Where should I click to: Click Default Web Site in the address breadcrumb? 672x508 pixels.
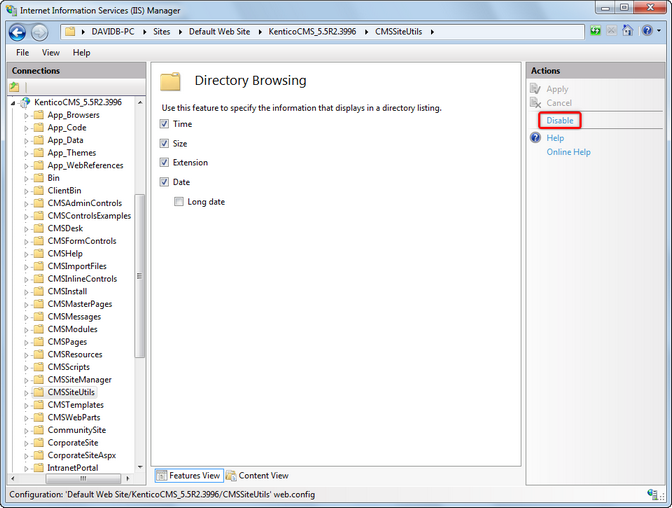(x=219, y=32)
